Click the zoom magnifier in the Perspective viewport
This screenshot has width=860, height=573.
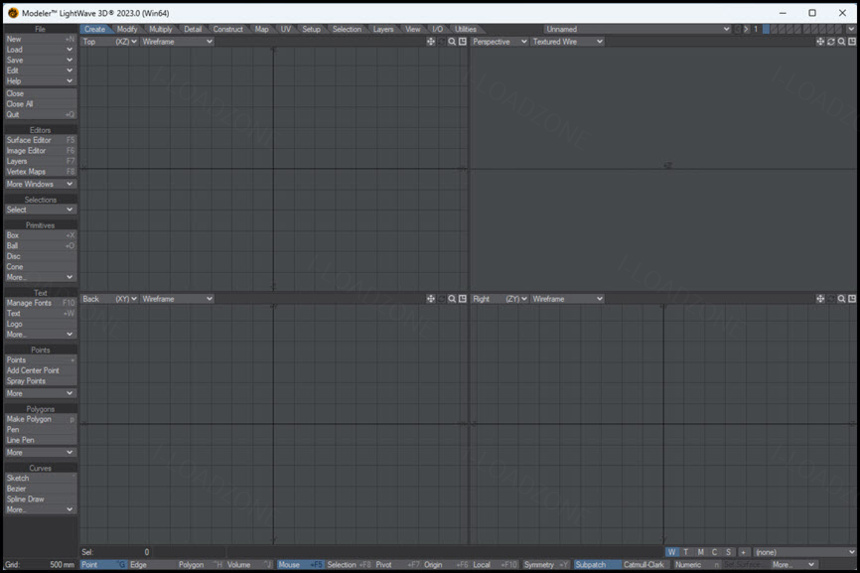841,42
